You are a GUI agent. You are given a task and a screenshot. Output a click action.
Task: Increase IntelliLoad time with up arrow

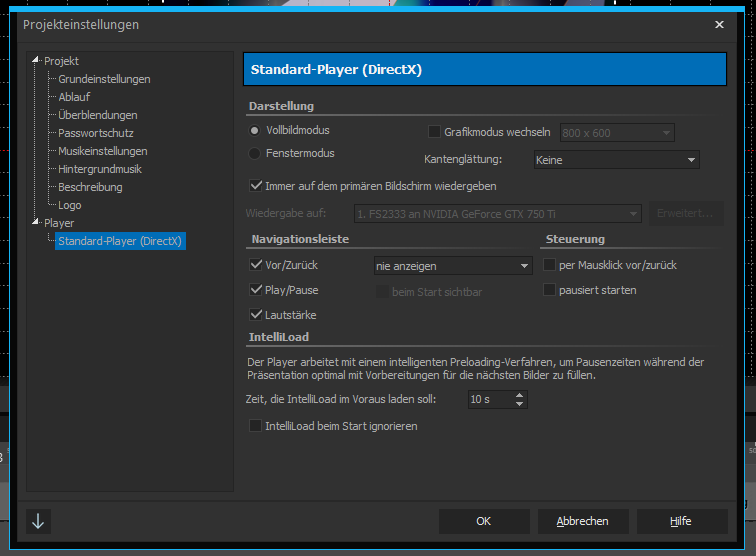[x=518, y=395]
